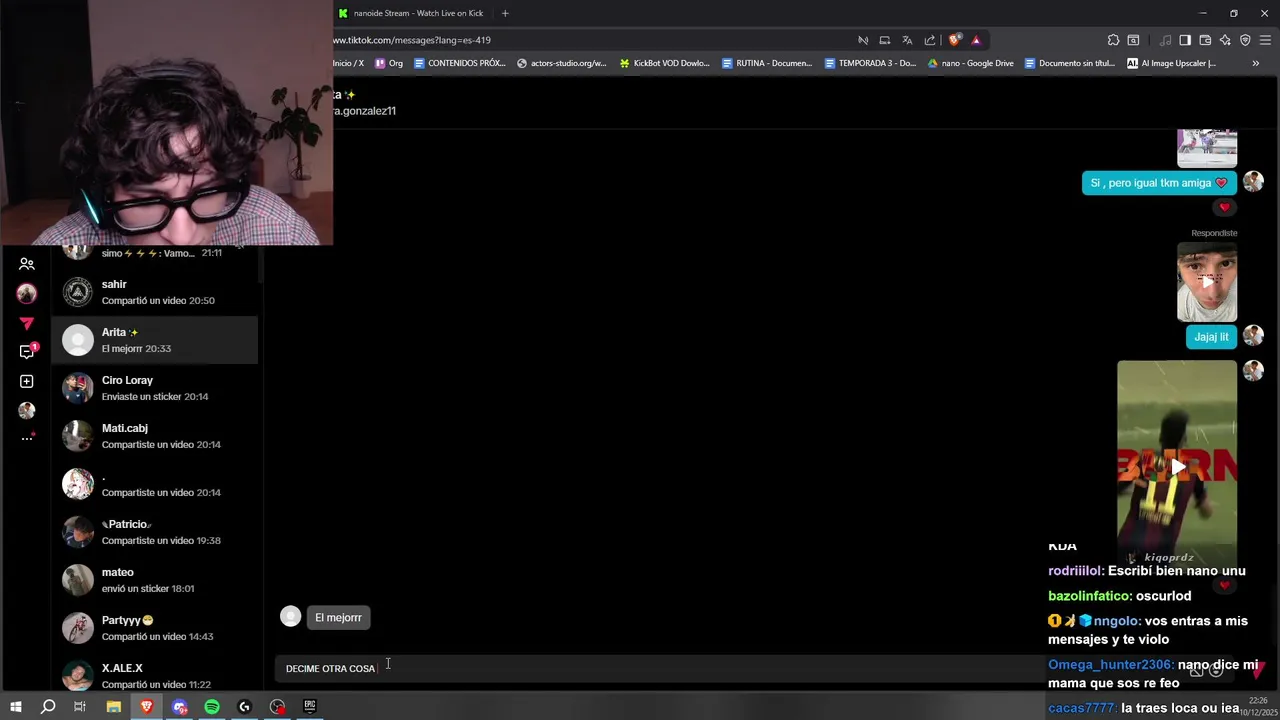The height and width of the screenshot is (720, 1280).
Task: Open Discord from the taskbar
Action: click(x=180, y=707)
